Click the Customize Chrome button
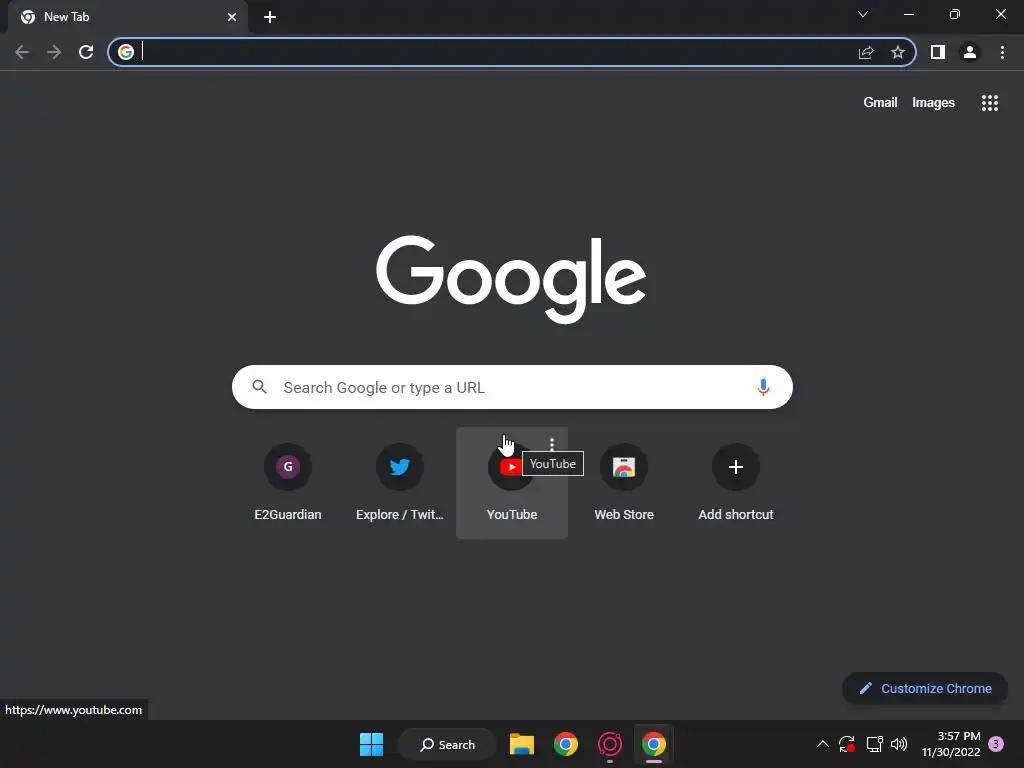 tap(925, 688)
